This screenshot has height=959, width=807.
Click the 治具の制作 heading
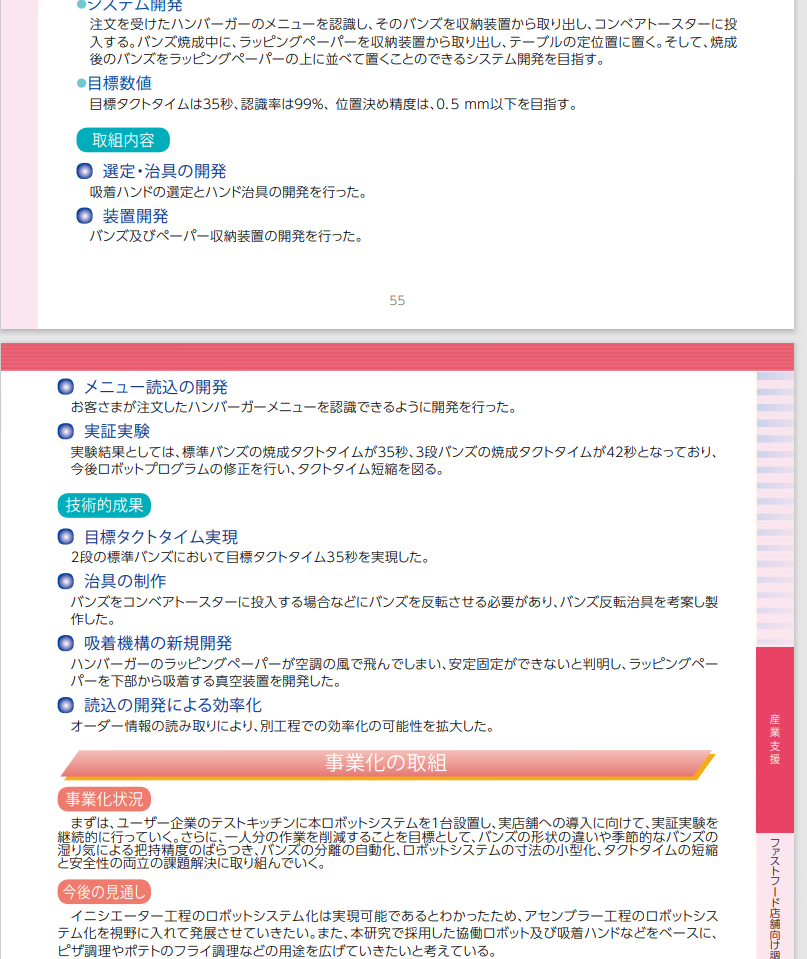[x=125, y=581]
